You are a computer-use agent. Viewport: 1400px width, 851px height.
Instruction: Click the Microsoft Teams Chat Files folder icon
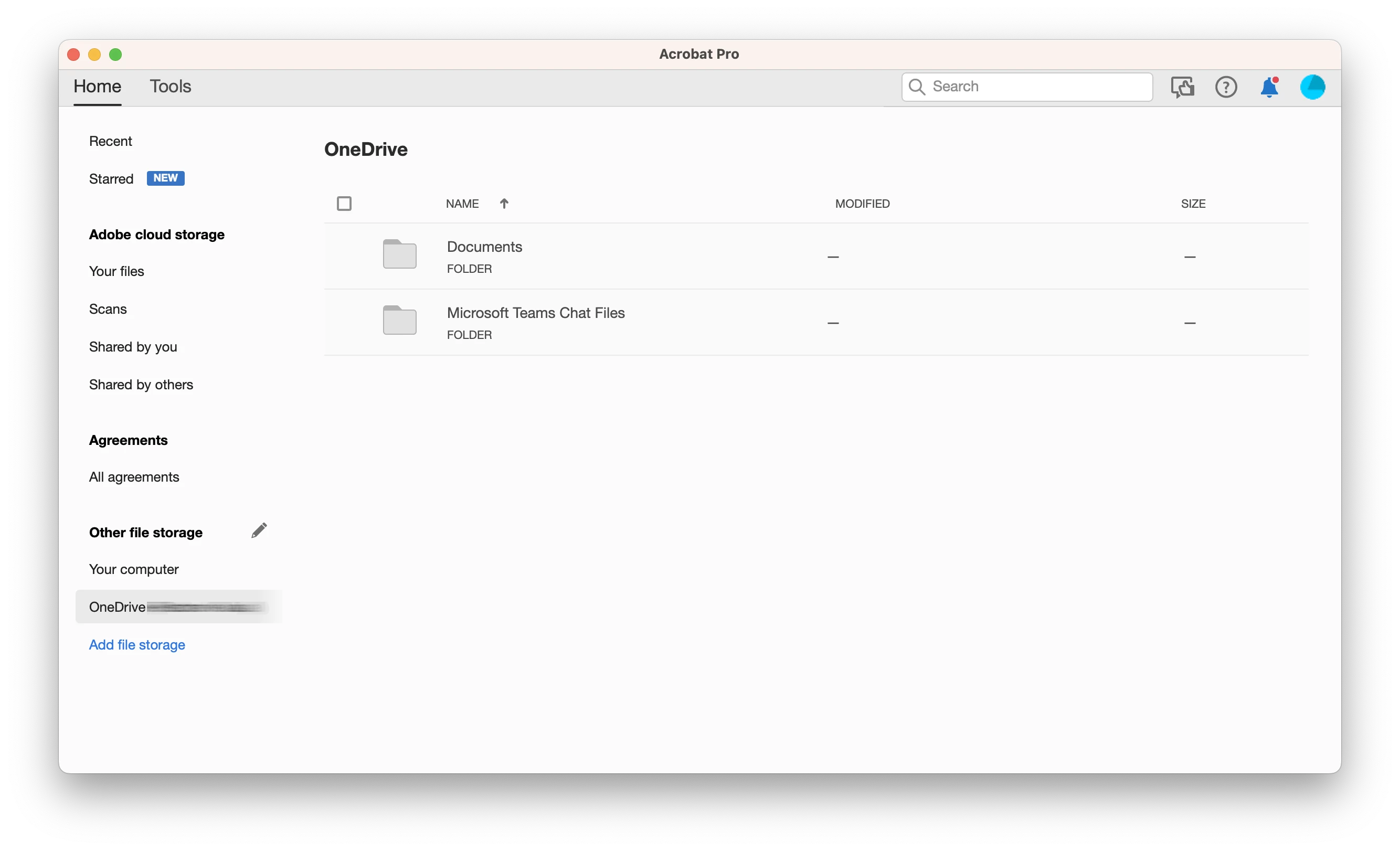pos(399,321)
